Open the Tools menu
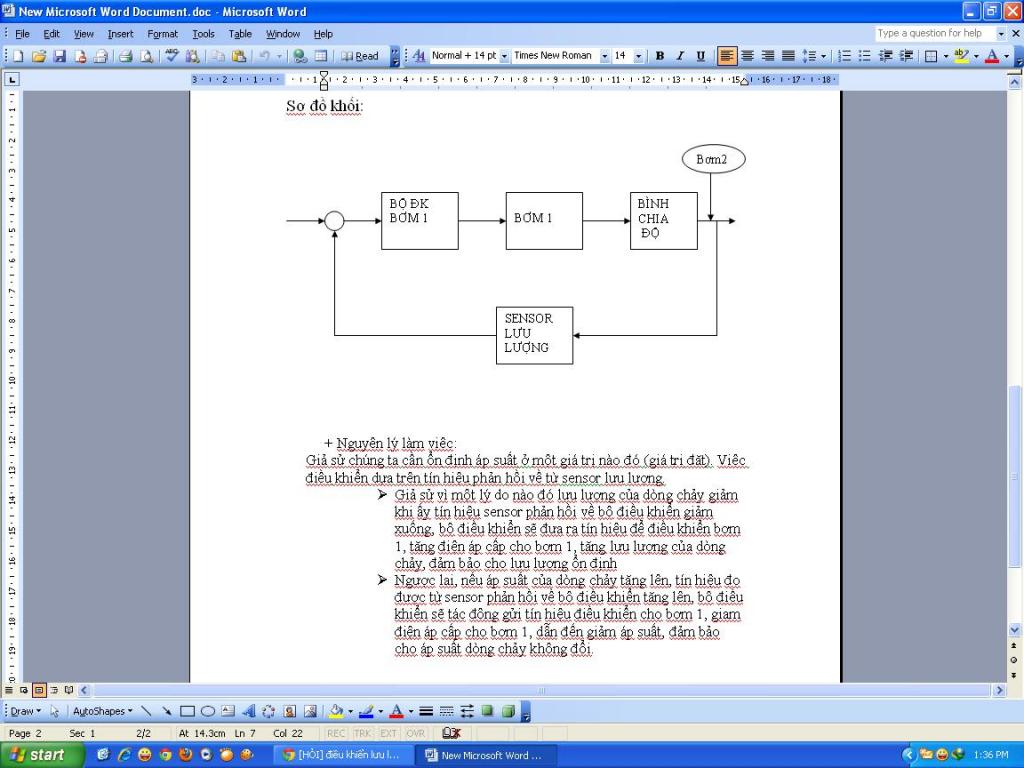 [203, 34]
